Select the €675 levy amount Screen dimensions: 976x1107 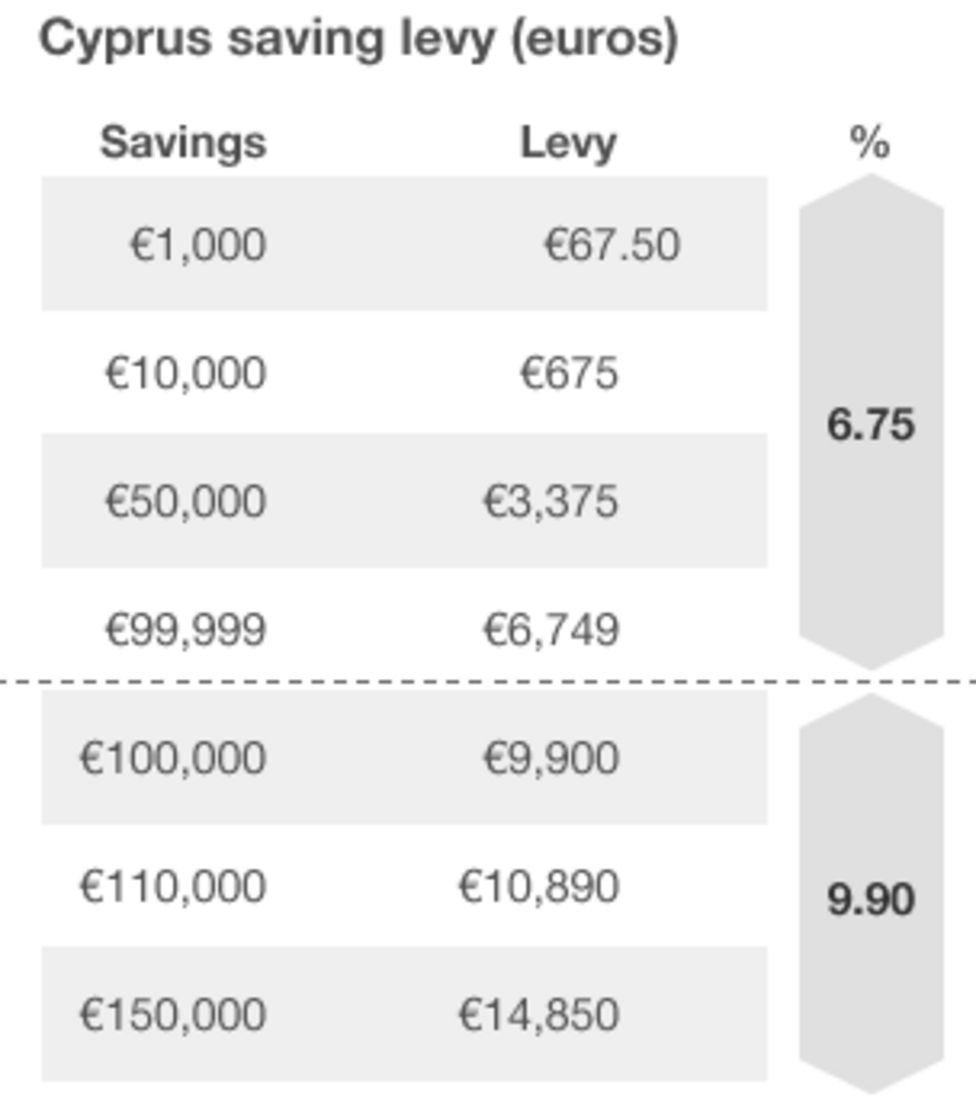click(569, 373)
